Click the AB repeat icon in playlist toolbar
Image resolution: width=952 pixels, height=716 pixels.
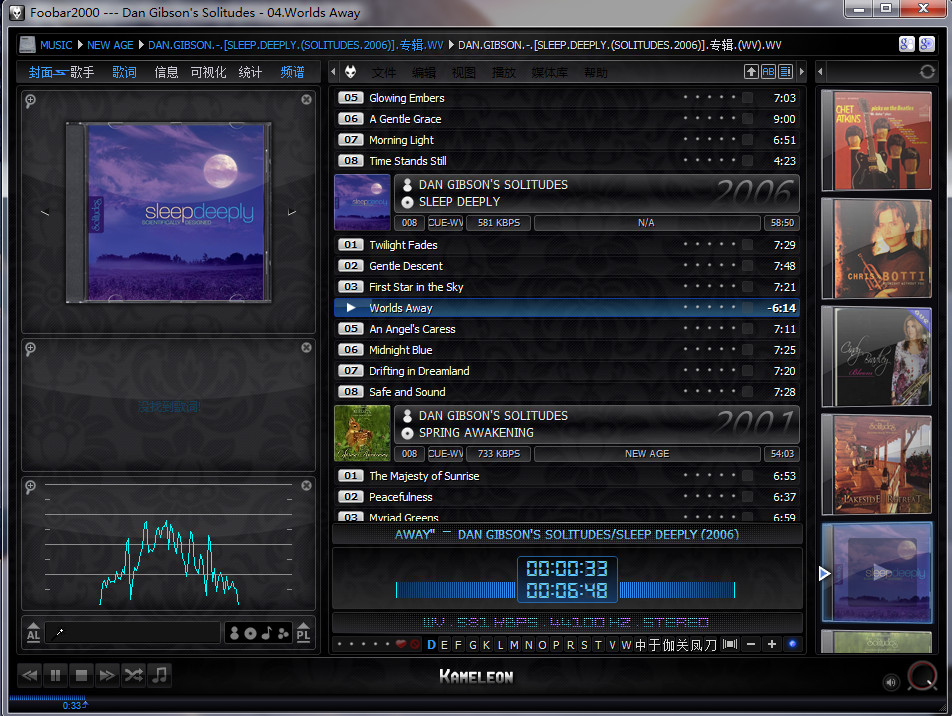coord(768,72)
